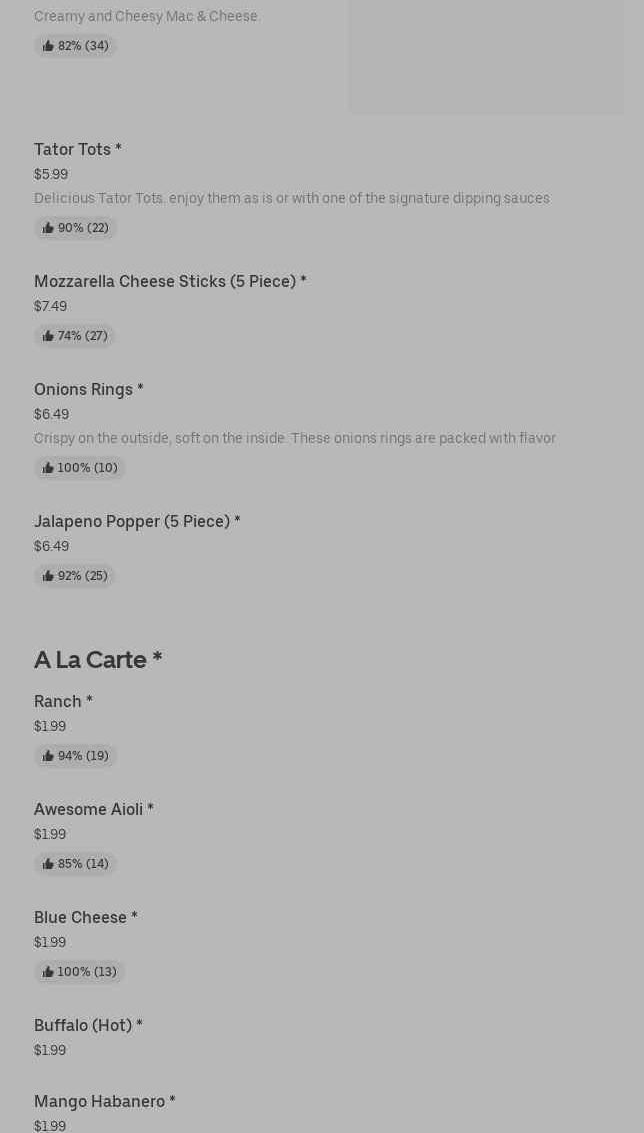
Task: Select Buffalo (Hot) sauce
Action: click(x=88, y=1026)
